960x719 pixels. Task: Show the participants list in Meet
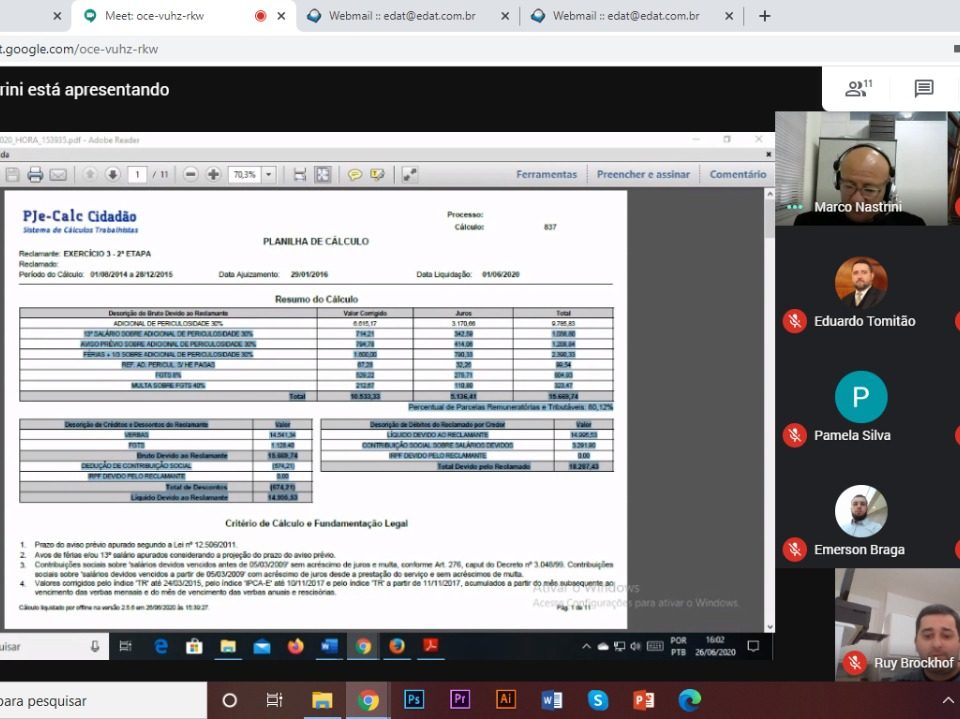pos(858,89)
